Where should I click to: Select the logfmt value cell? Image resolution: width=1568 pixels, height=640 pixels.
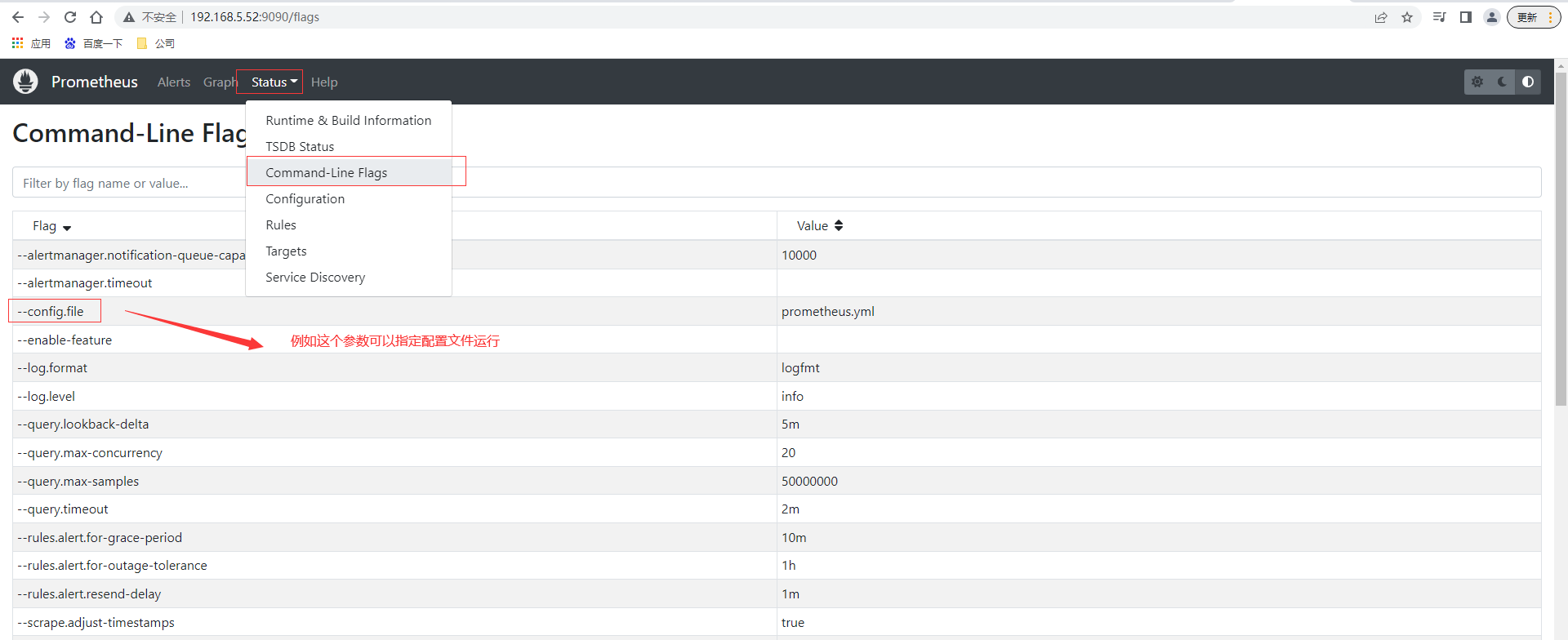(1159, 367)
